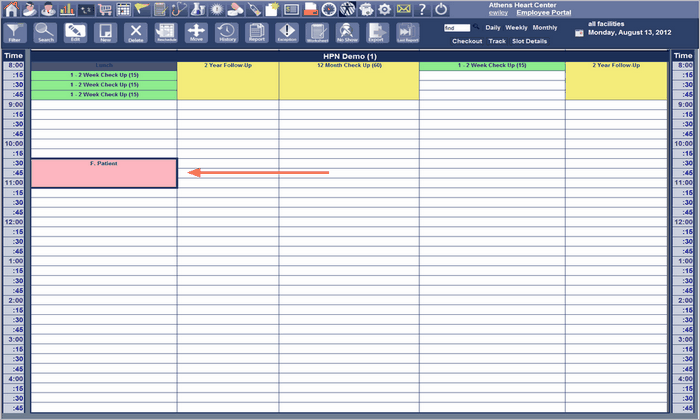Viewport: 700px width, 420px height.
Task: Open appointment History
Action: [227, 32]
